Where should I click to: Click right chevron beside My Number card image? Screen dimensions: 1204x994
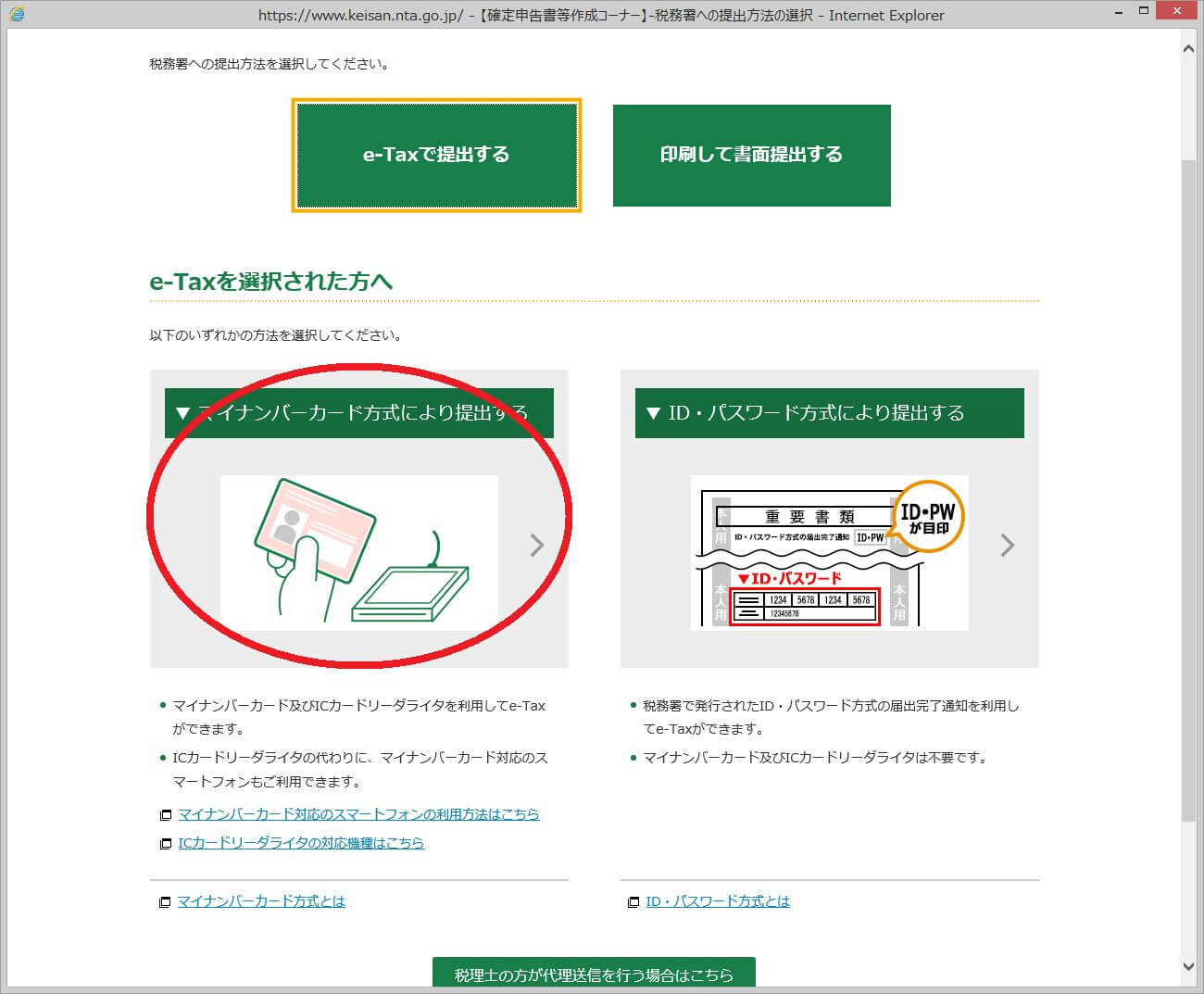point(536,546)
